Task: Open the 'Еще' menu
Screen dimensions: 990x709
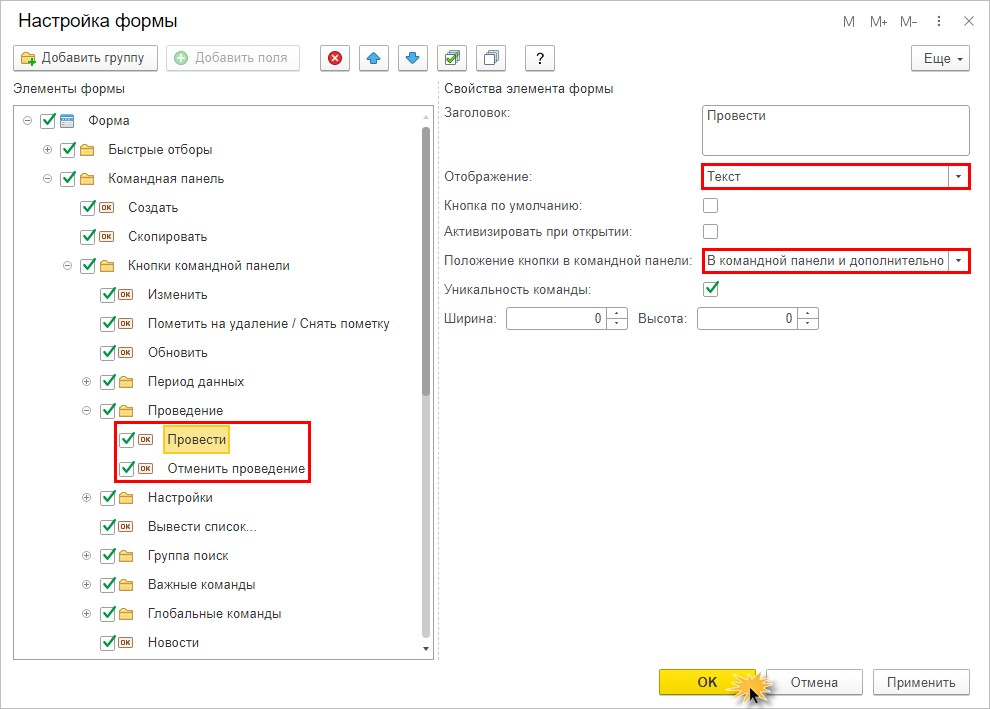Action: 940,59
